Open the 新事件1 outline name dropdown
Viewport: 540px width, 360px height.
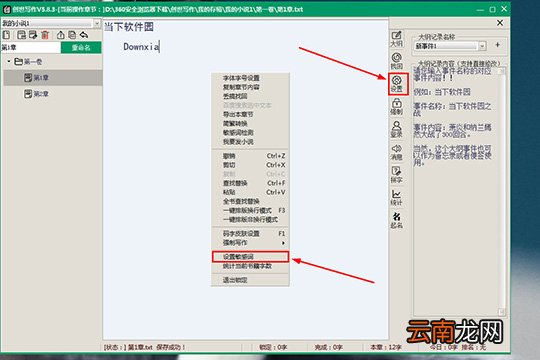(x=482, y=46)
